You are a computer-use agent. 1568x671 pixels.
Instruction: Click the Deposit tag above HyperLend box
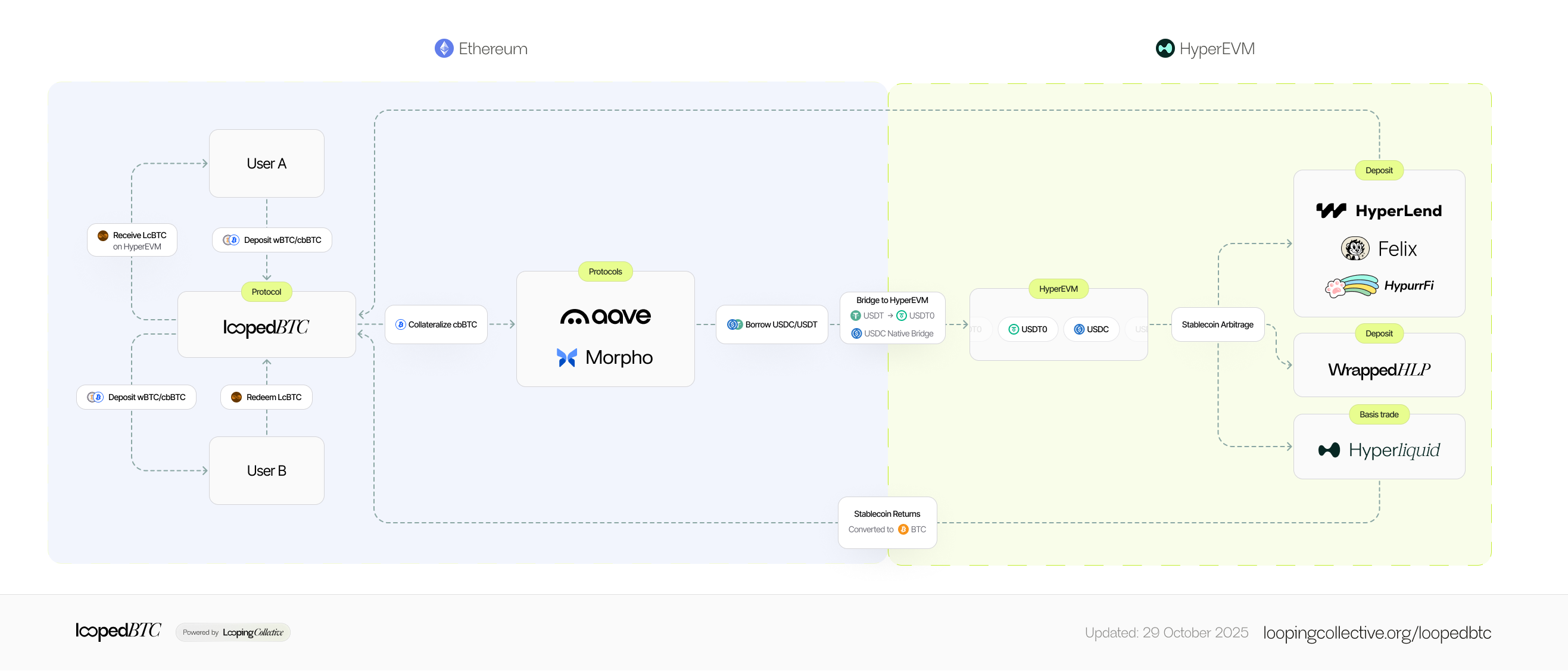pyautogui.click(x=1379, y=170)
